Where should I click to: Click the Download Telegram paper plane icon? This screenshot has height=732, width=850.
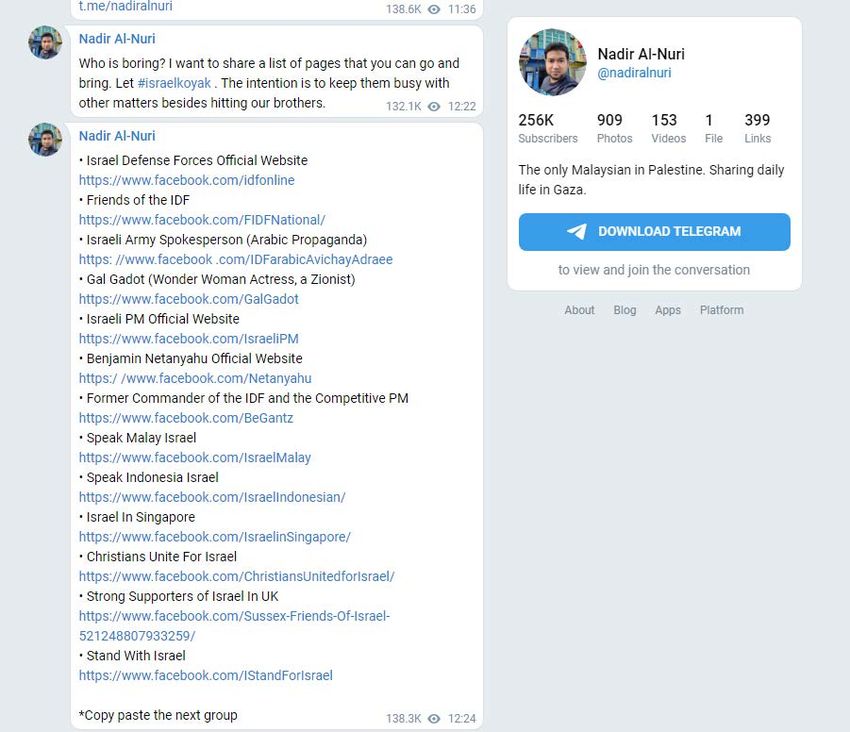[x=577, y=232]
